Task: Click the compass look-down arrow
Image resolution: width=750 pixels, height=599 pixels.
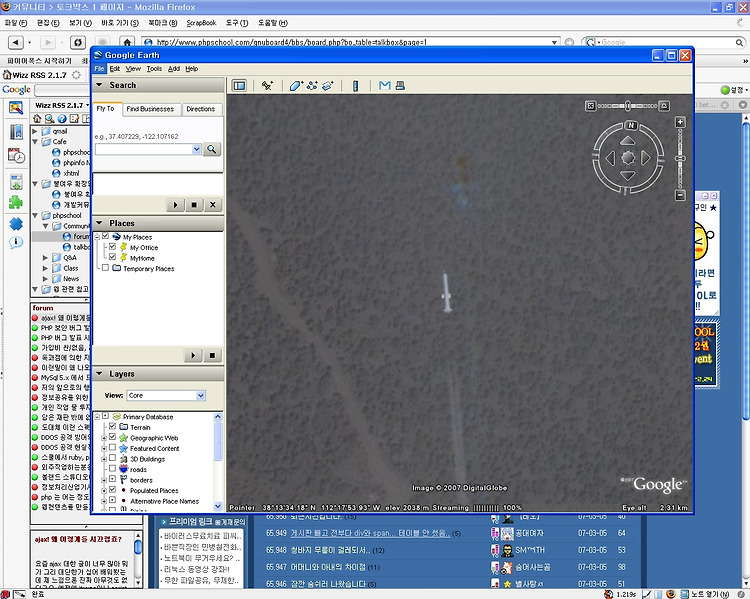Action: coord(628,175)
